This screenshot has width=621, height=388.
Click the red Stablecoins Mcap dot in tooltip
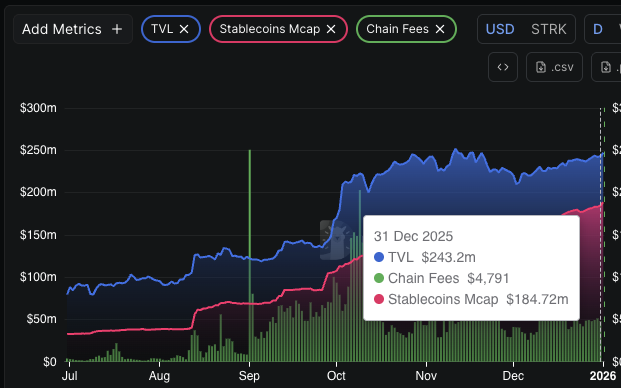point(379,299)
